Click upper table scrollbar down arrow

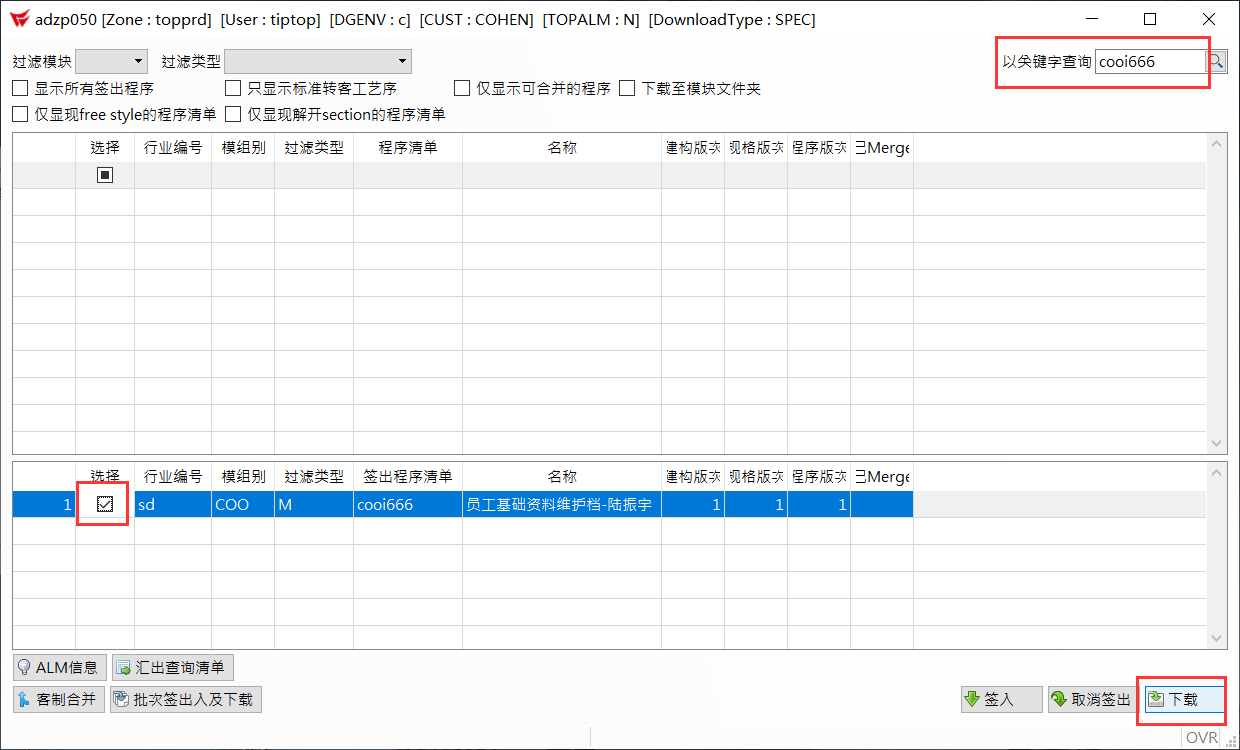[1216, 443]
